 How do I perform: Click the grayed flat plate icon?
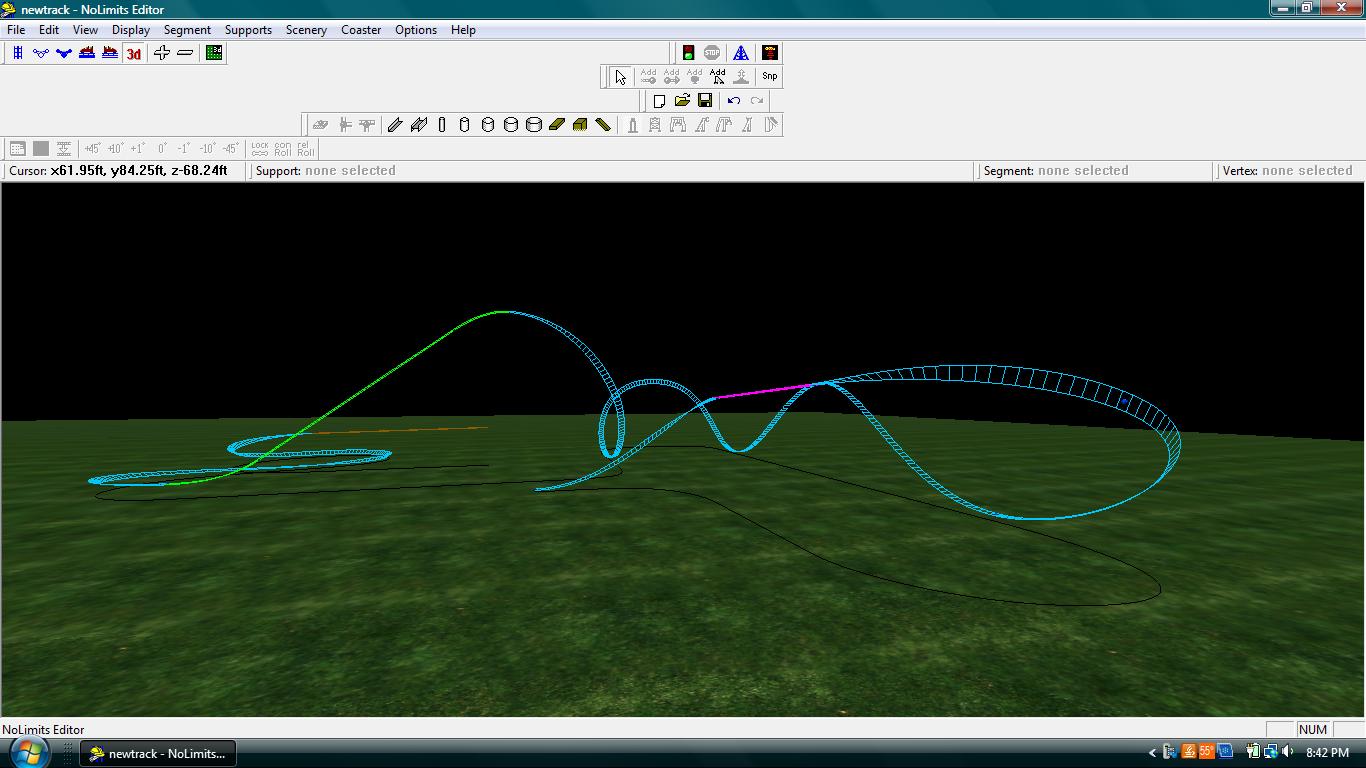pos(320,125)
